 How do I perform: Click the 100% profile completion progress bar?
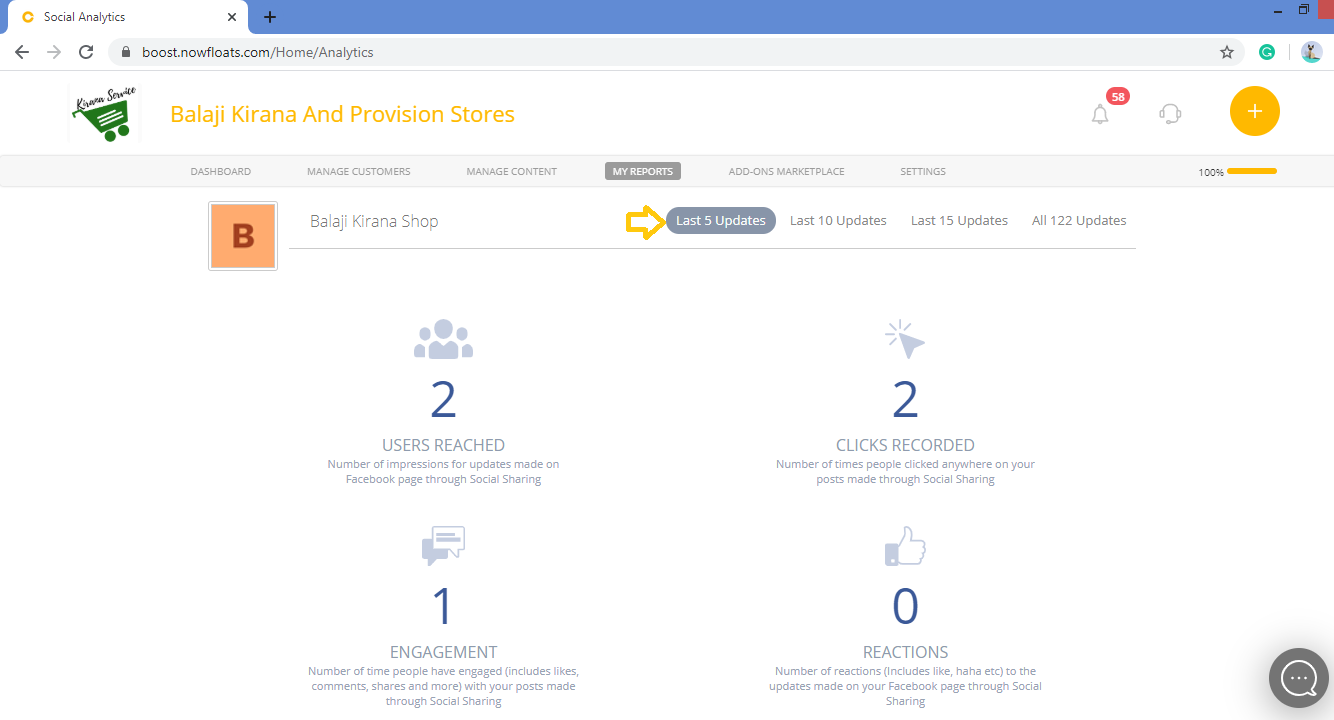[x=1252, y=171]
